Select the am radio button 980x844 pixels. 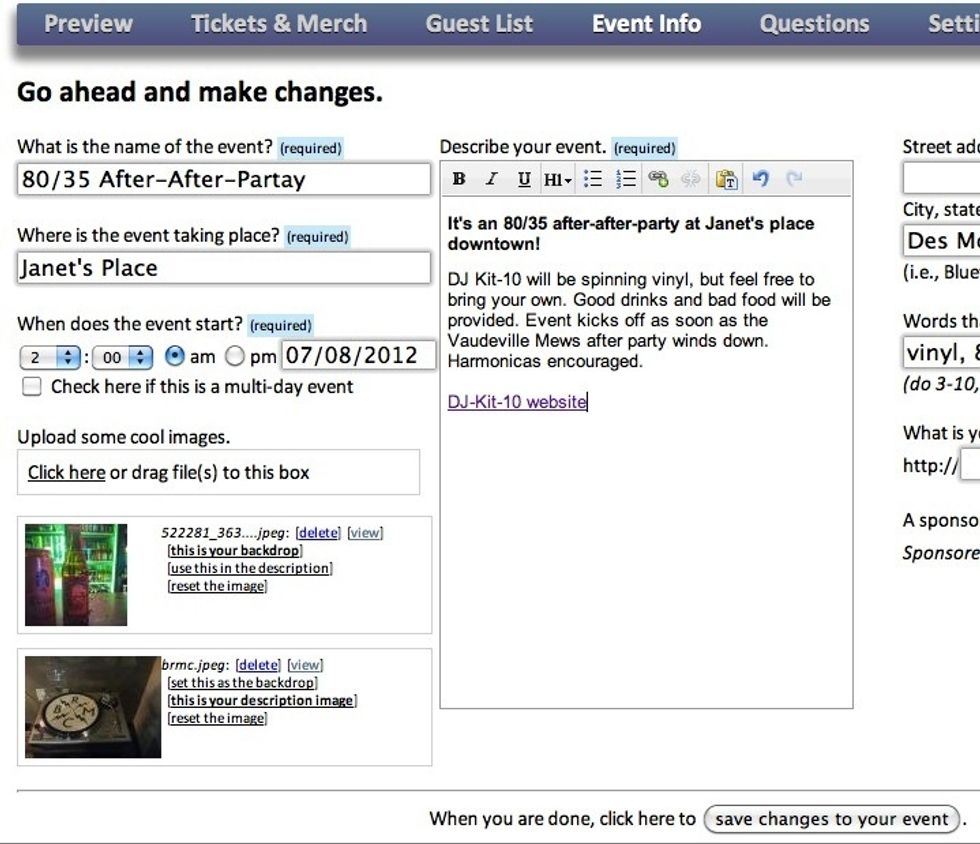tap(174, 356)
